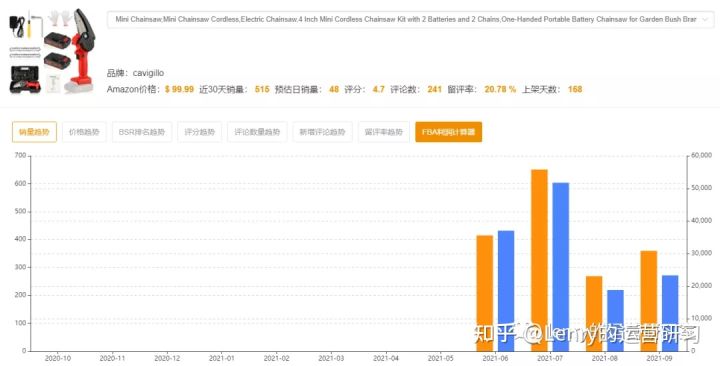Screen dimensions: 720x366
Task: Select the 留评率趋势 tab
Action: [x=384, y=132]
